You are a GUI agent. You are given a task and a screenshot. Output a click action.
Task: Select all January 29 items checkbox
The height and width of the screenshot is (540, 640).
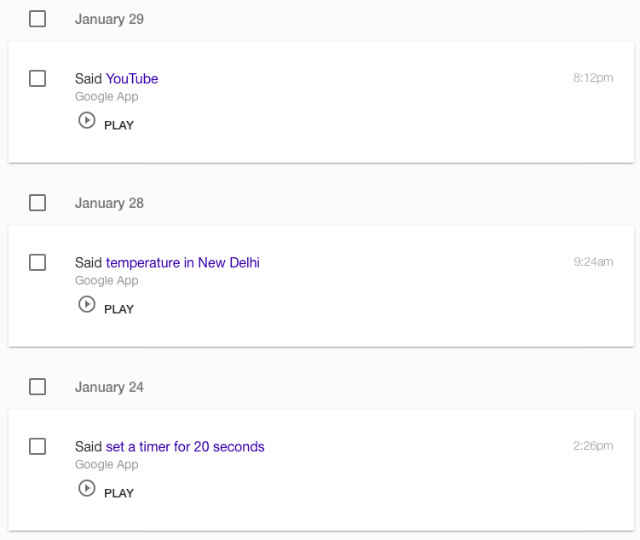pos(38,19)
